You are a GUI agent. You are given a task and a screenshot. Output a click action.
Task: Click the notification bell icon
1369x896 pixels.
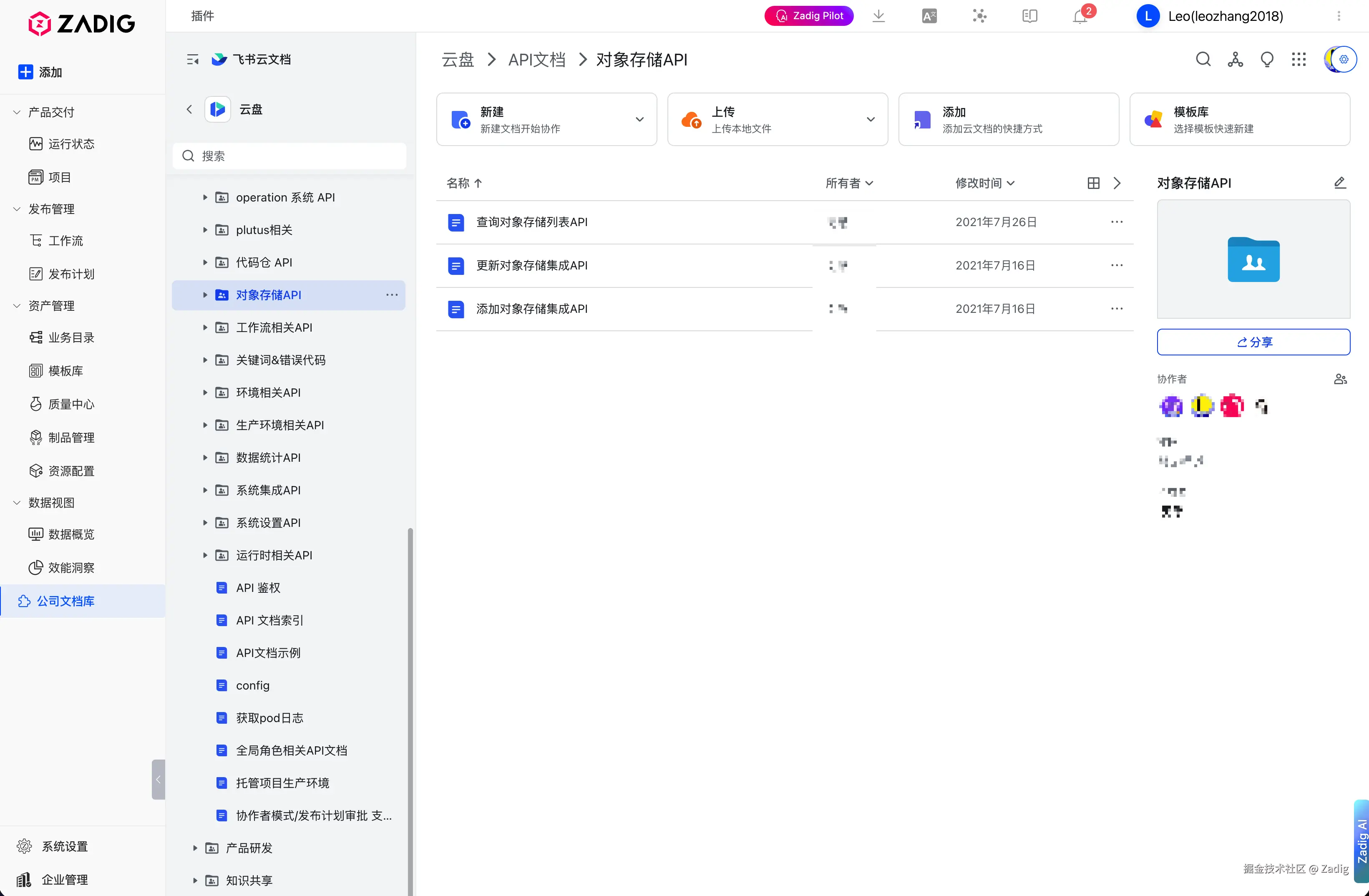(x=1080, y=17)
